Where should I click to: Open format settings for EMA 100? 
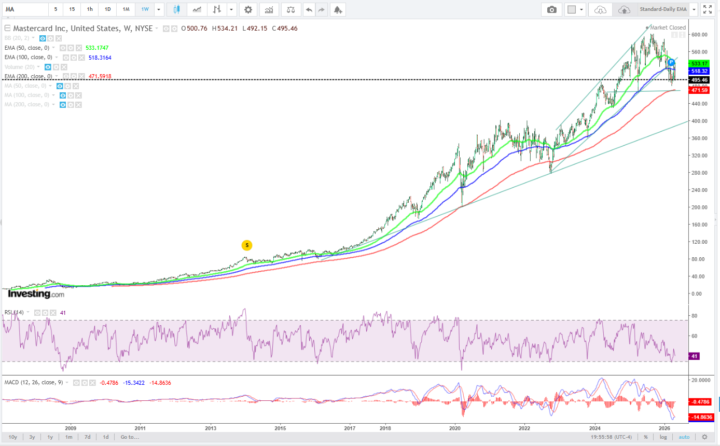(73, 57)
